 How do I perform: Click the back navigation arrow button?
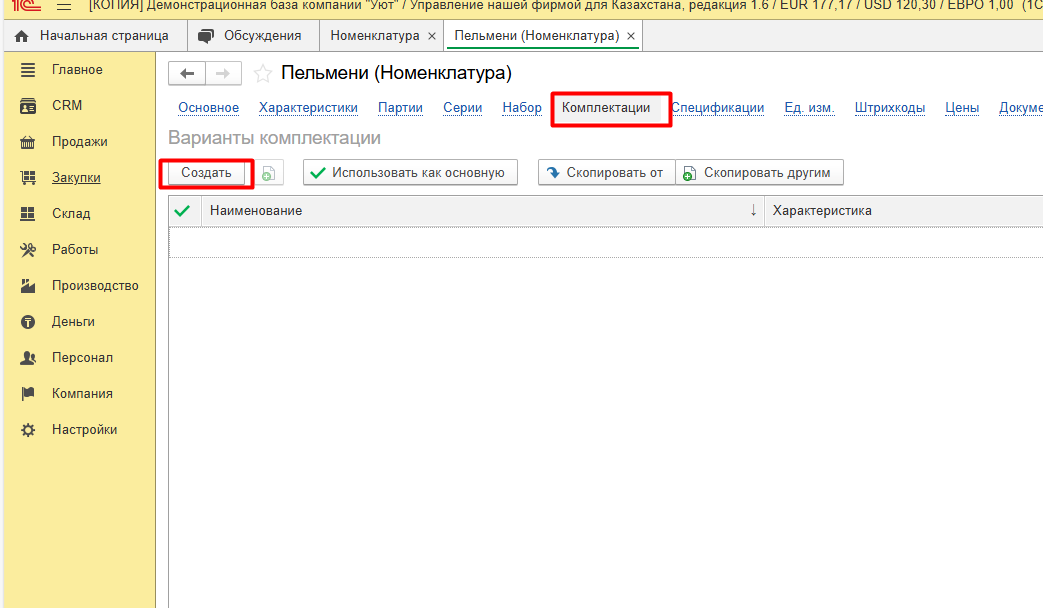[x=187, y=74]
